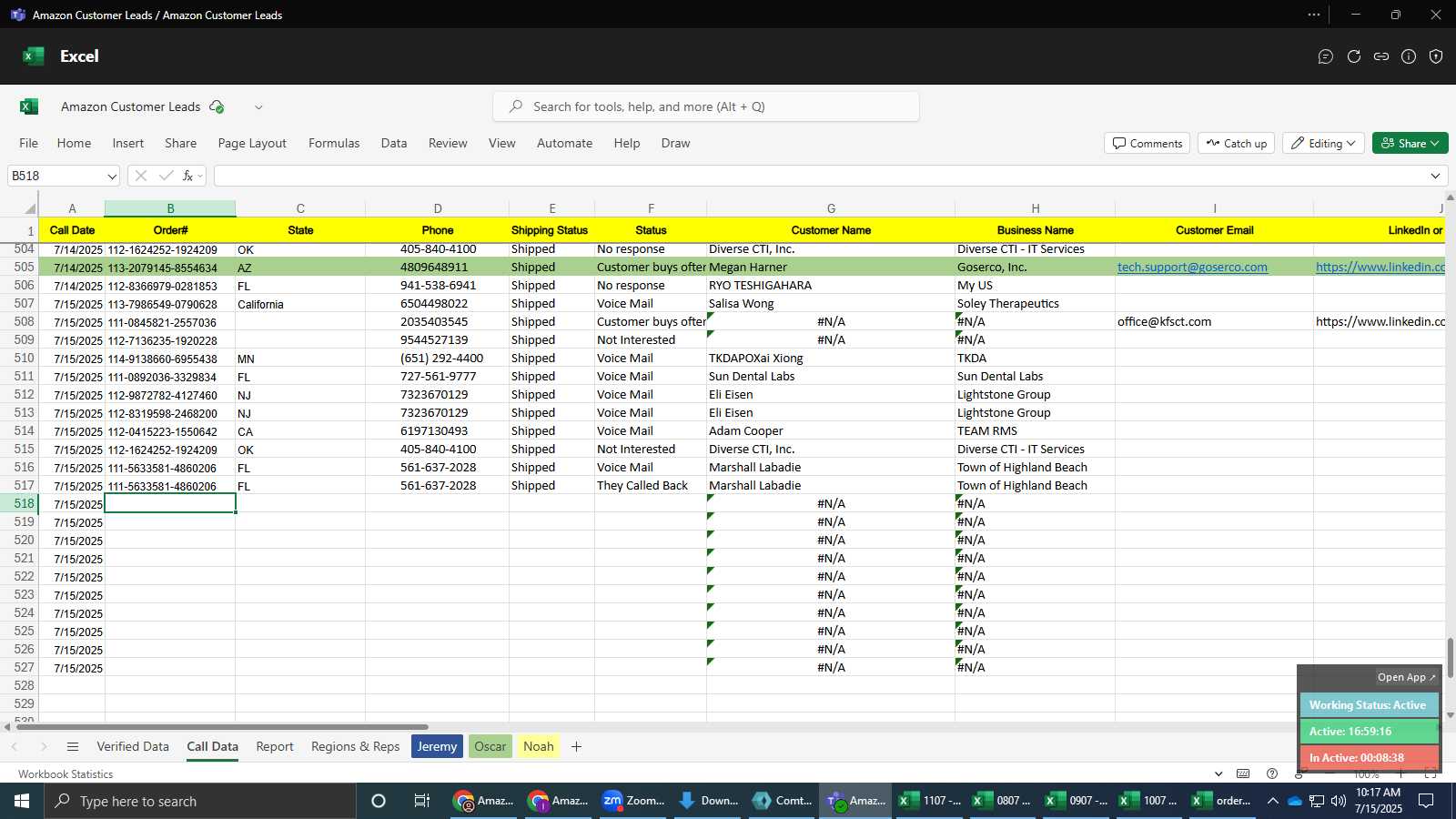Open the Share dropdown button
The height and width of the screenshot is (819, 1456).
[1410, 143]
